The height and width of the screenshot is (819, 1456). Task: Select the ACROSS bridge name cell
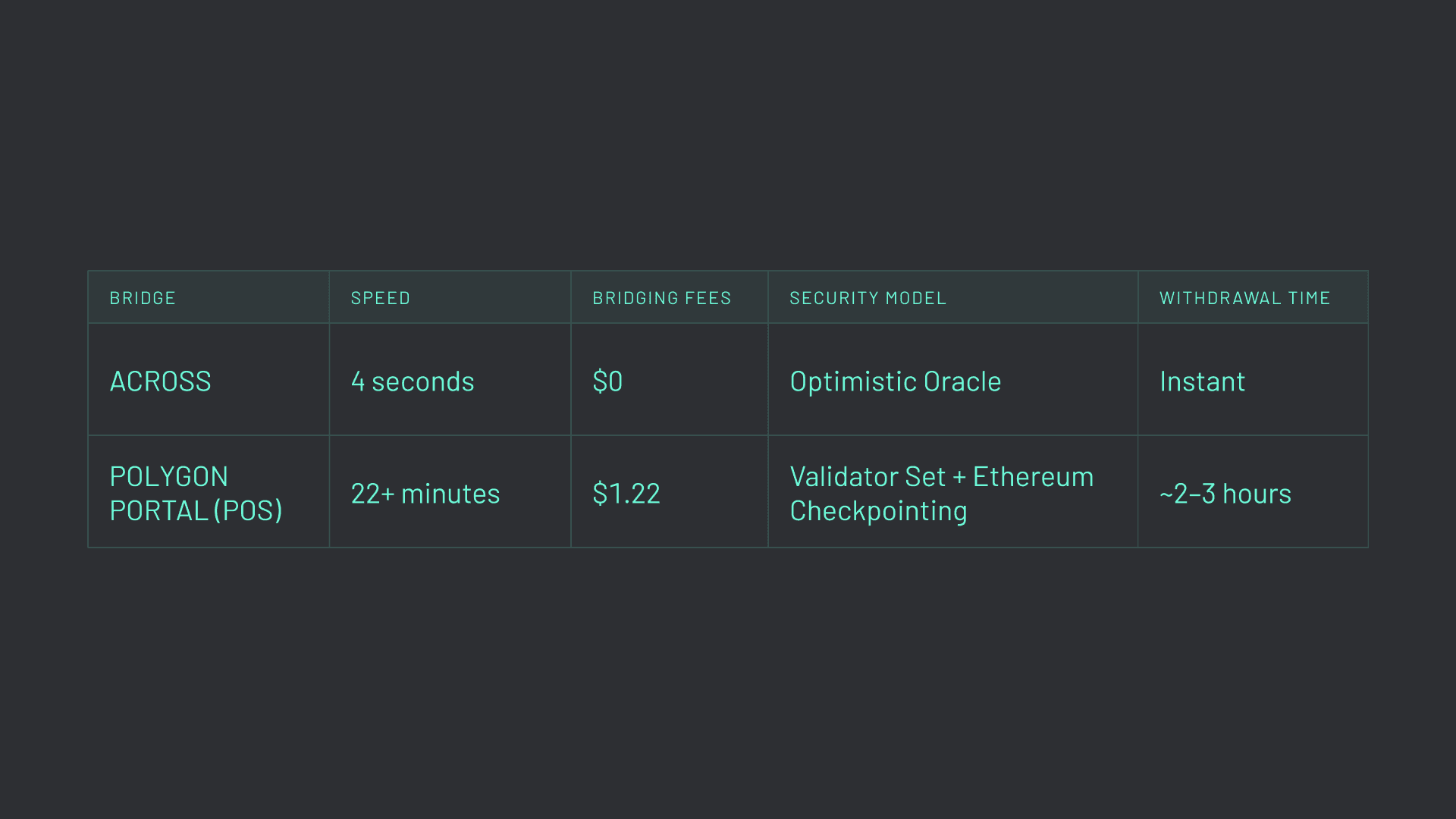click(161, 381)
